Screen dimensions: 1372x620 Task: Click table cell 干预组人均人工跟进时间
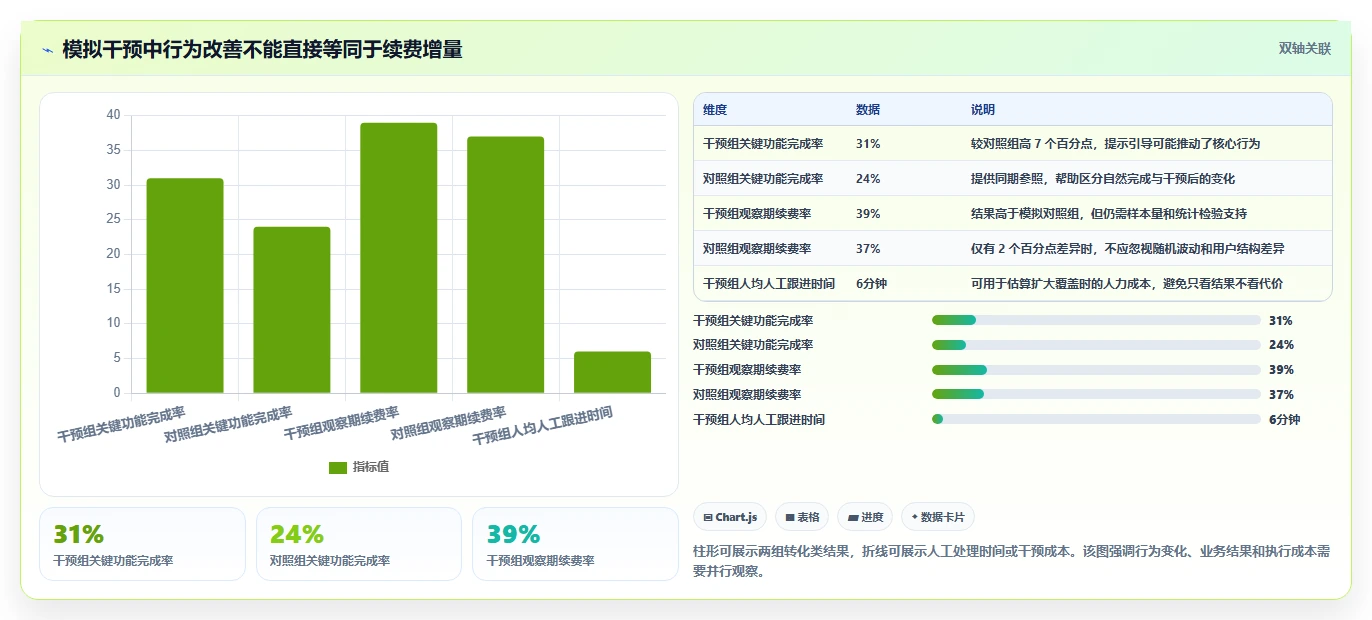coord(769,284)
